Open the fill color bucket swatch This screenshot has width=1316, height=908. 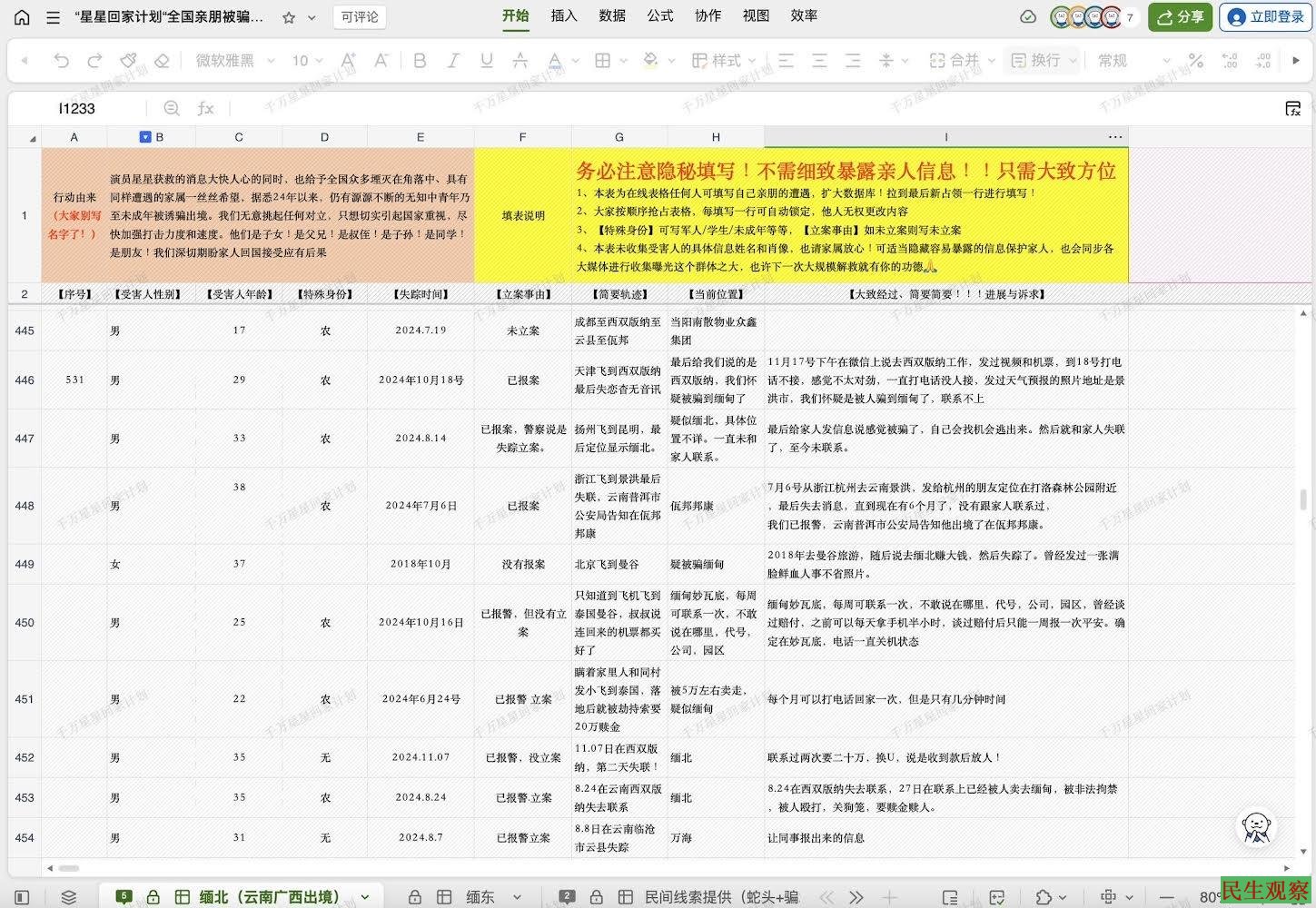click(x=650, y=61)
